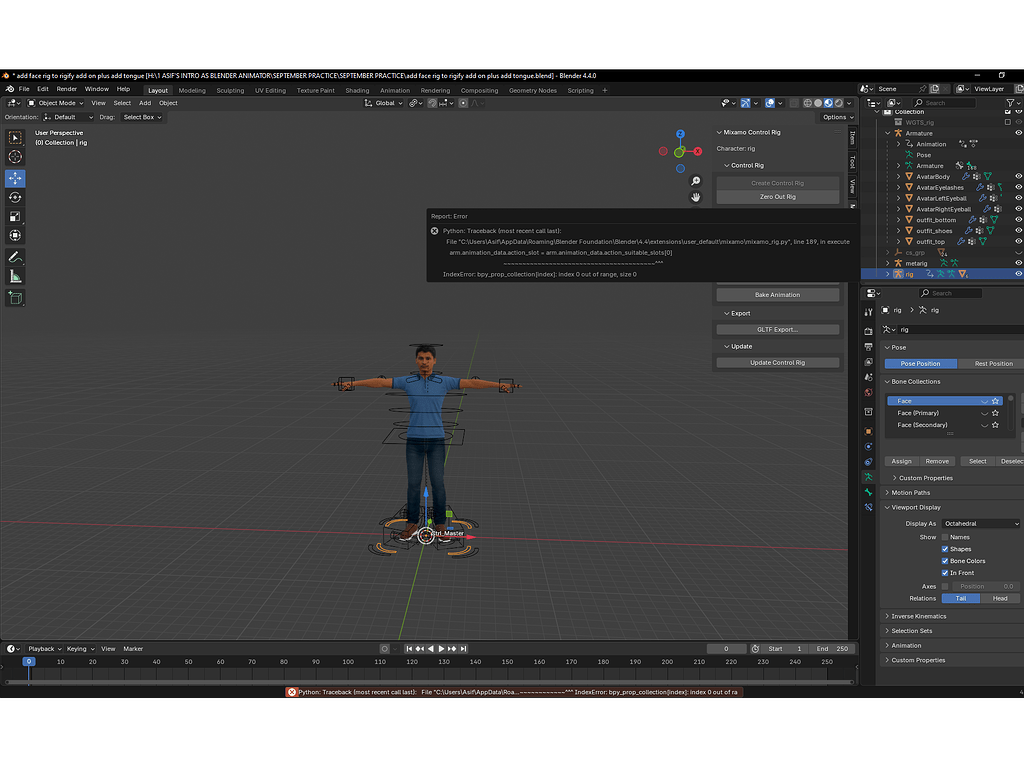
Task: Toggle the Names checkbox
Action: pos(945,537)
